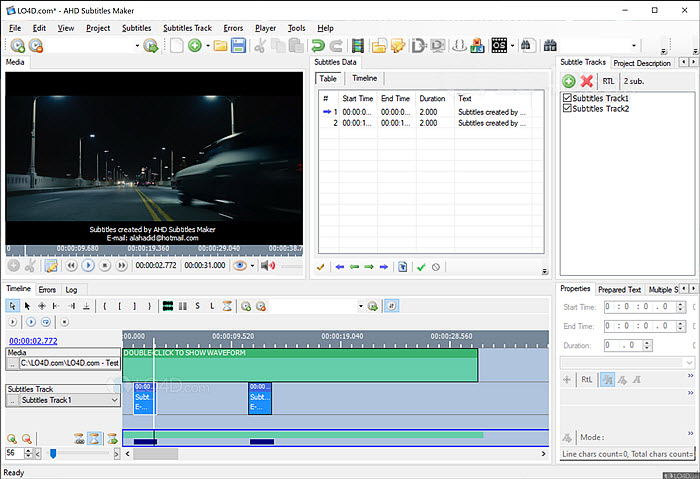Zoom out timeline with magnifier minus icon
Image resolution: width=700 pixels, height=479 pixels.
(x=26, y=439)
